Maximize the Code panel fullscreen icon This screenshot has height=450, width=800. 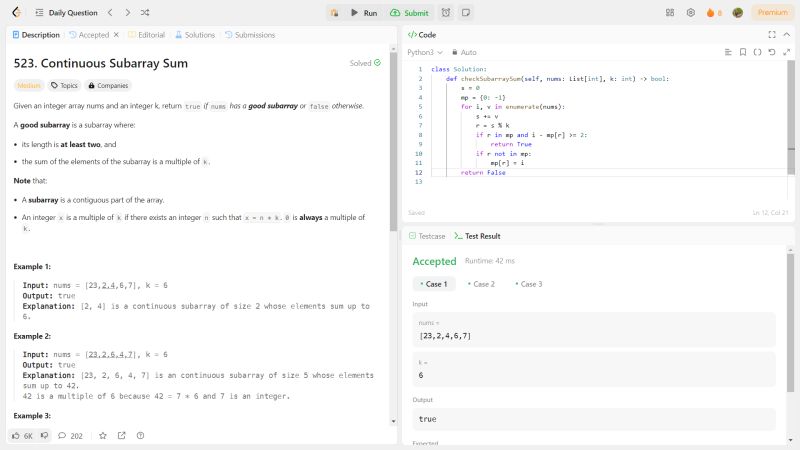[x=772, y=35]
